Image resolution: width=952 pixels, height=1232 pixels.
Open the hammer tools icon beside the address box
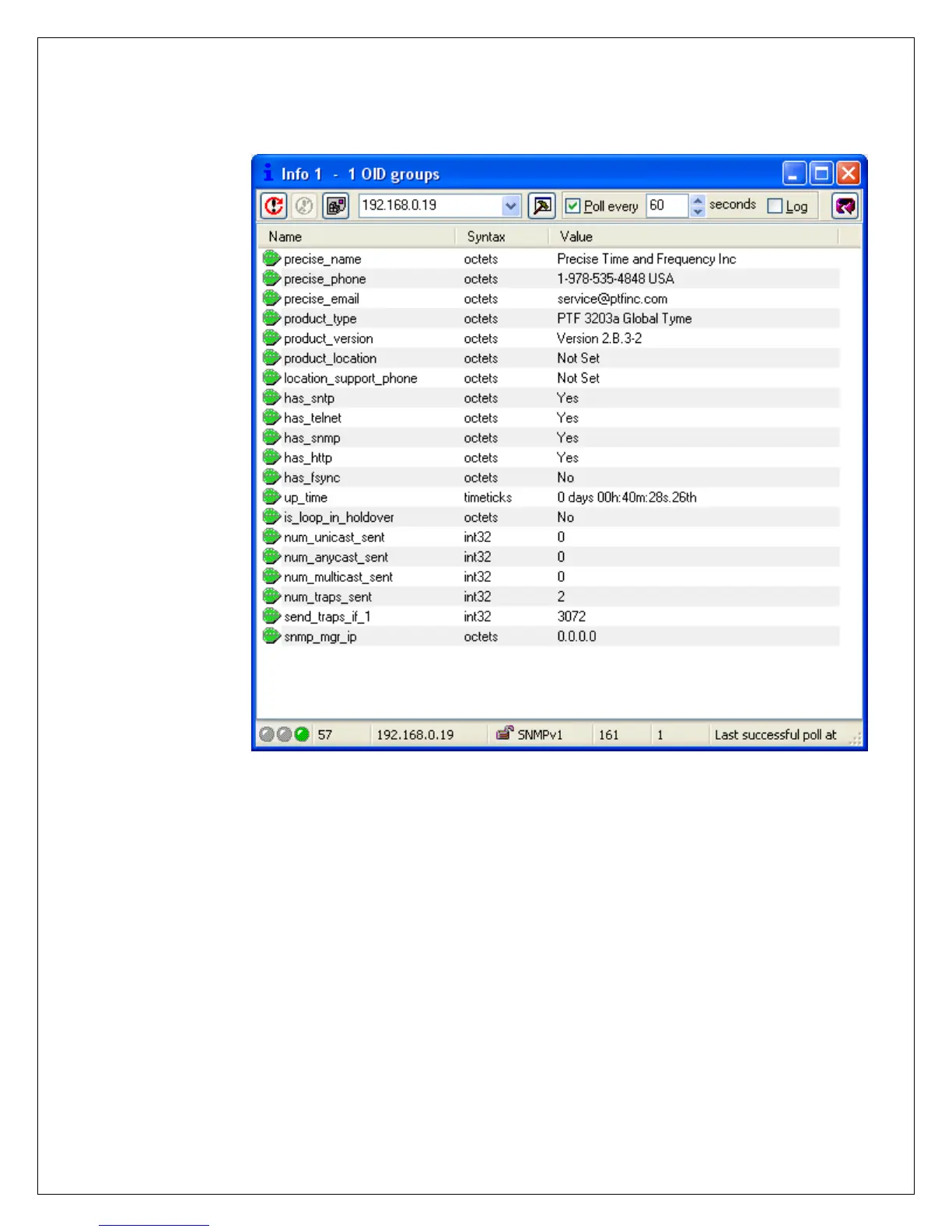pyautogui.click(x=542, y=206)
